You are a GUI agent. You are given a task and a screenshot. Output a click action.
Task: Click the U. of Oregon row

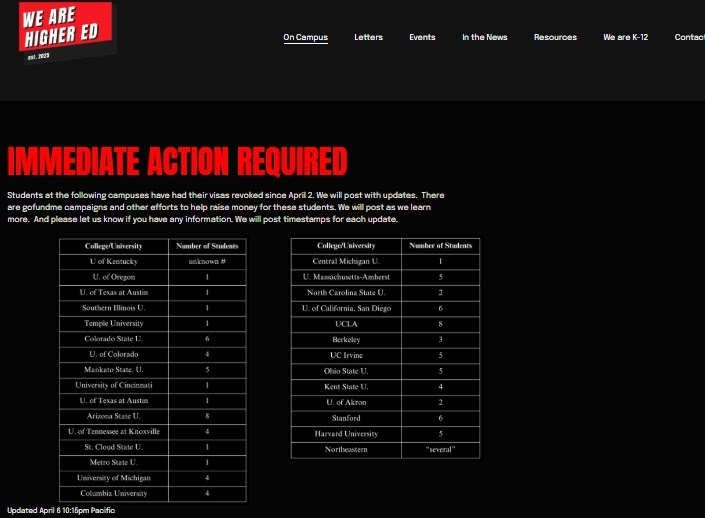coord(153,277)
